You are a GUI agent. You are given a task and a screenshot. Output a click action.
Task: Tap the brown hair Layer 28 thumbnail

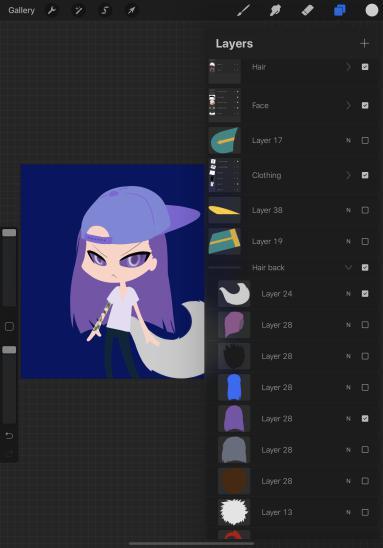(x=234, y=481)
